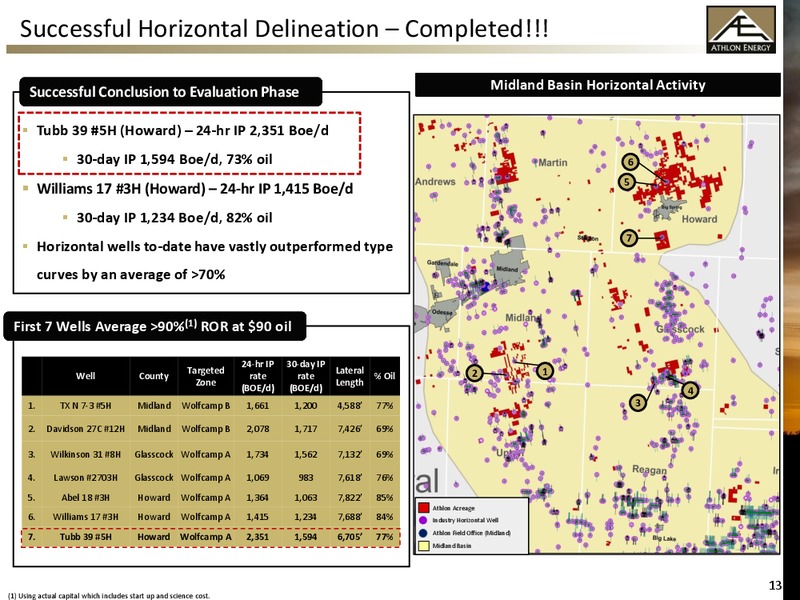Click the 'Martin' county label on map

(553, 163)
